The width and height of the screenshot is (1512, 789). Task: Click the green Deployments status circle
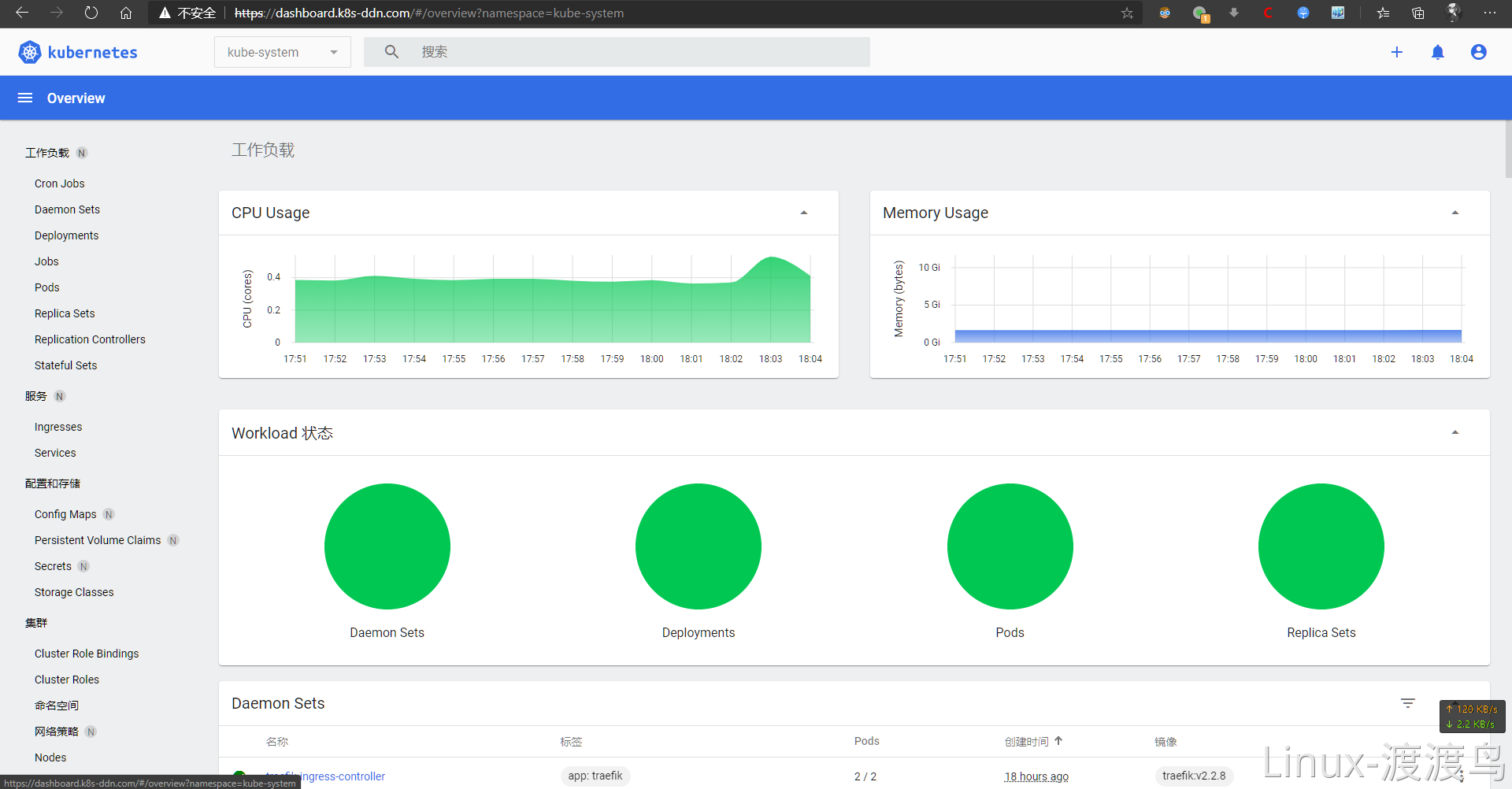click(699, 546)
